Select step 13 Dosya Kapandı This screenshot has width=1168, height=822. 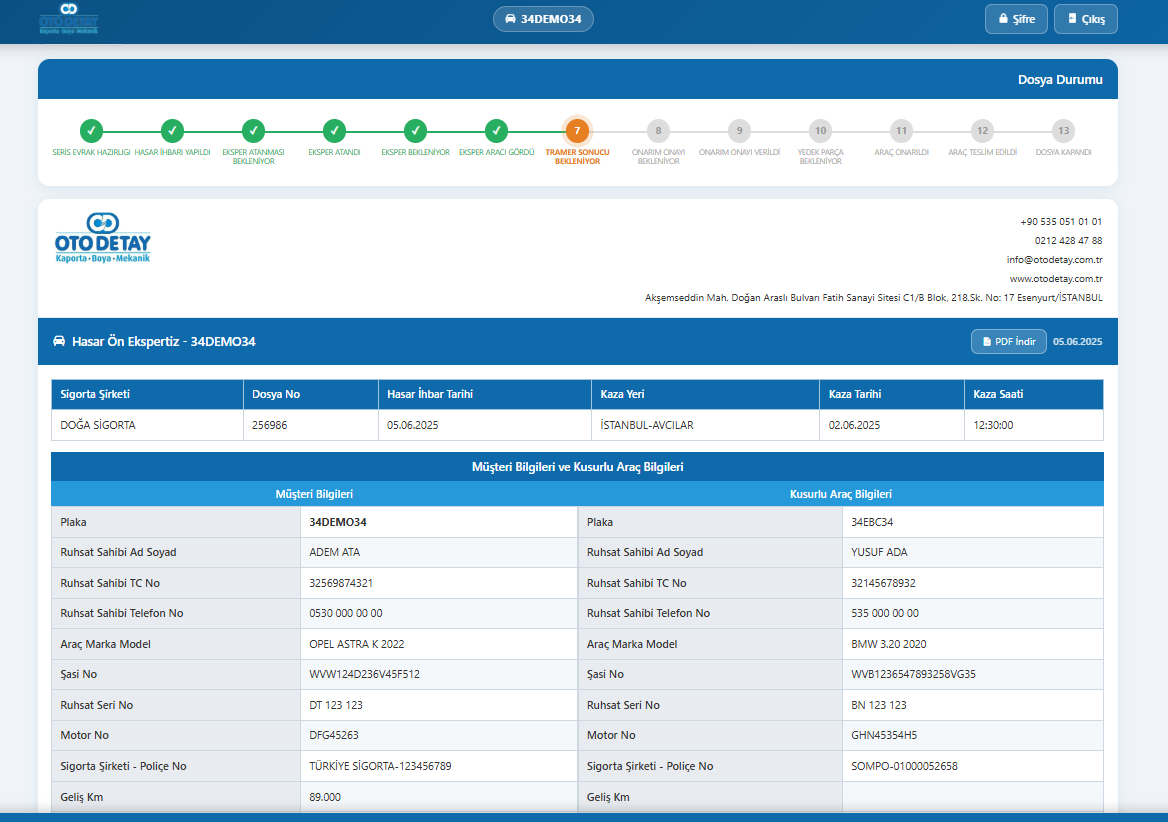[x=1063, y=131]
